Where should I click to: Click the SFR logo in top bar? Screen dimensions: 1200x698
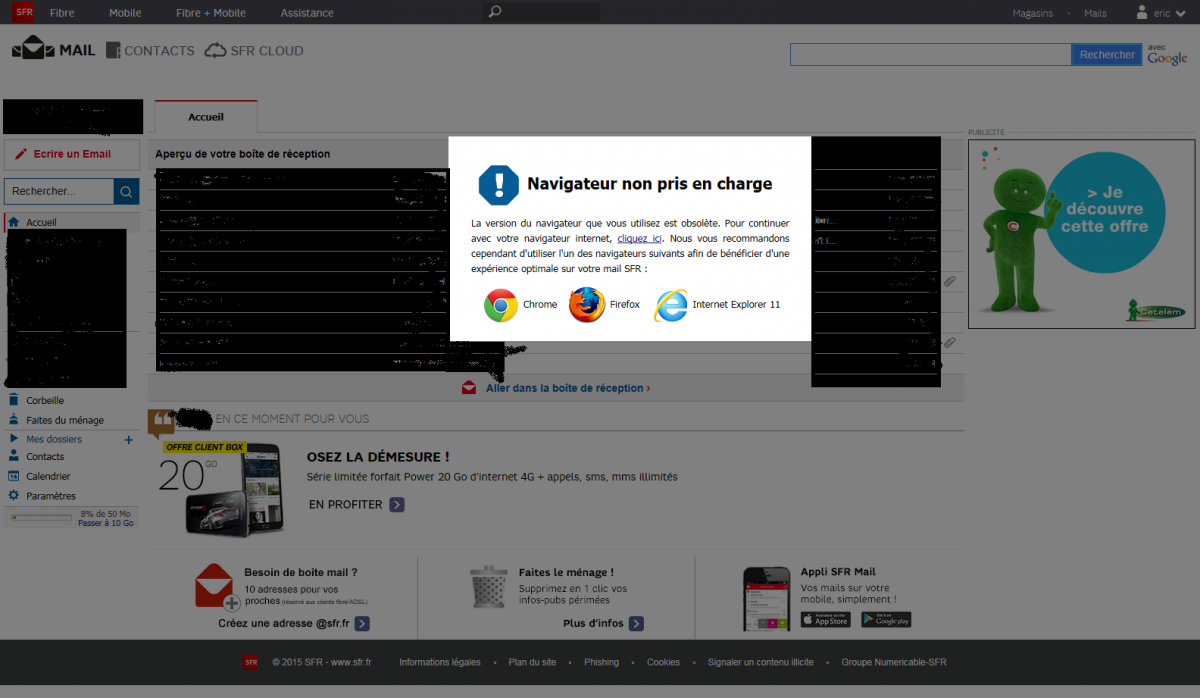pos(24,12)
